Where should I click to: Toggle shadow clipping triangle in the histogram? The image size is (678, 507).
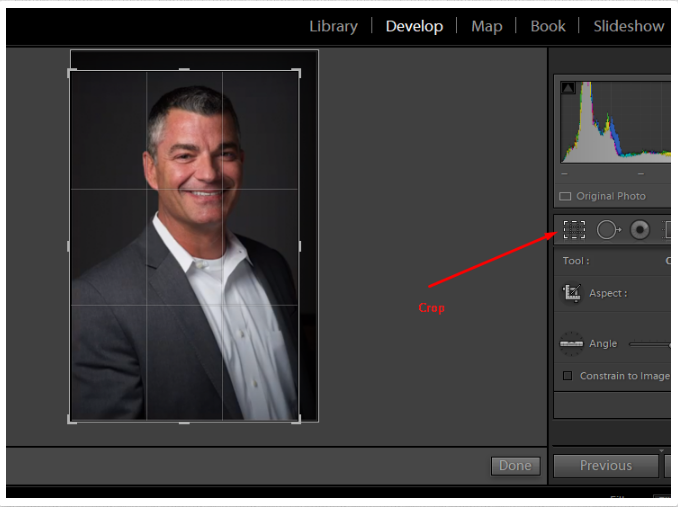tap(568, 88)
